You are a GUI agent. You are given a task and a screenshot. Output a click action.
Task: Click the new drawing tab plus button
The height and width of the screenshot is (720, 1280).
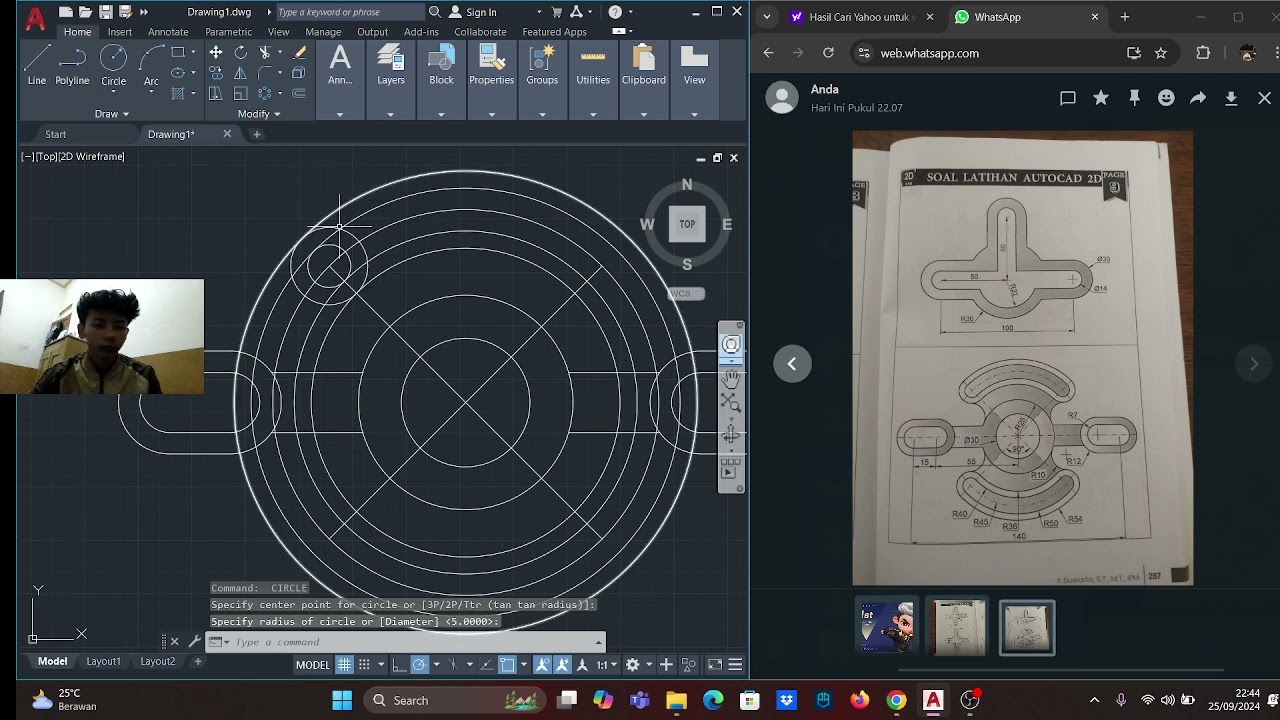(256, 134)
